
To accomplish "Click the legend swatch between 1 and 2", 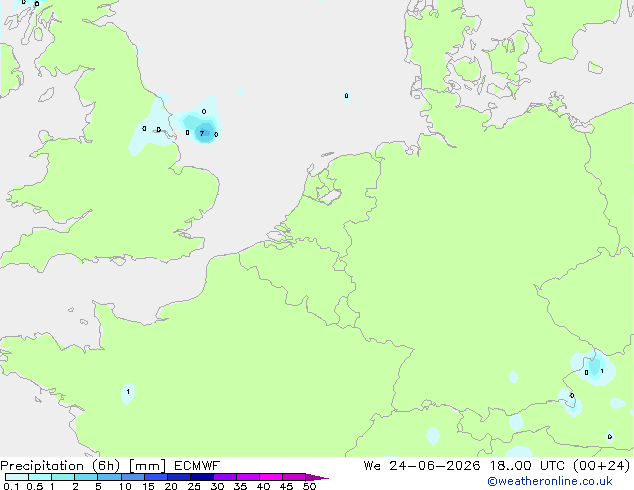I will [63, 477].
